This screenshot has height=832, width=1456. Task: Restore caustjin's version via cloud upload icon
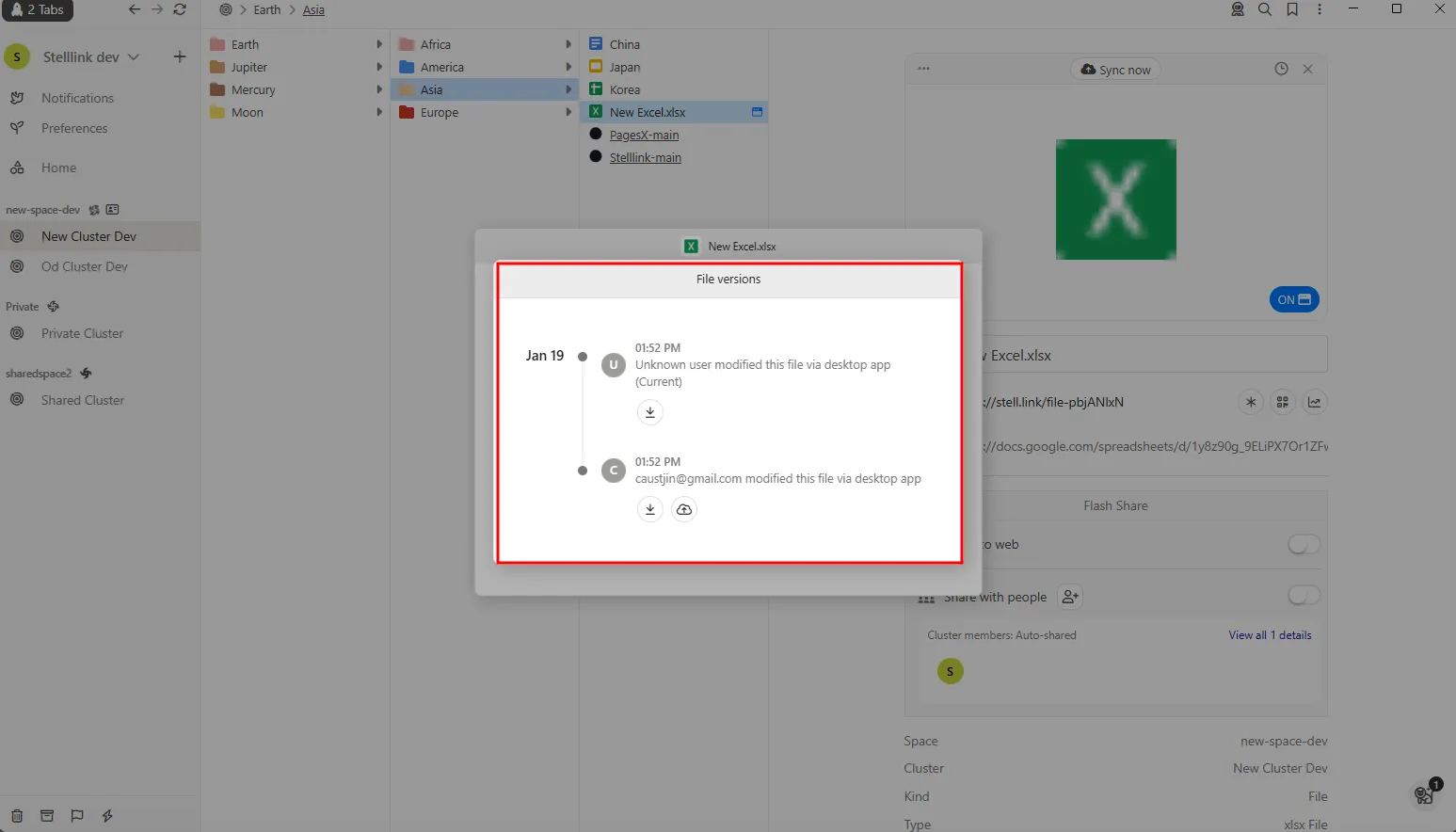click(684, 509)
